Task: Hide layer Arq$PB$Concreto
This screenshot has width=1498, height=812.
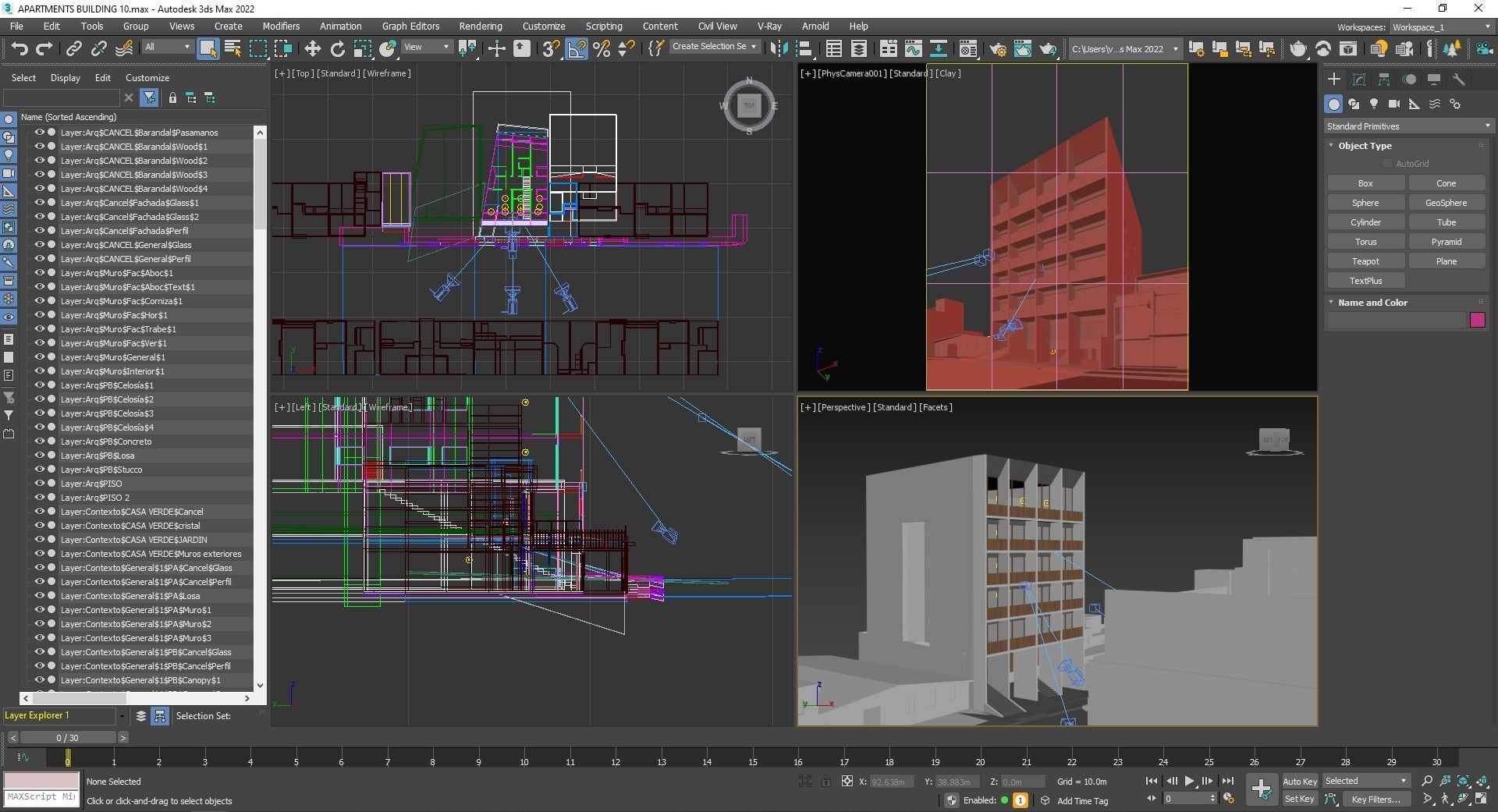Action: click(39, 441)
